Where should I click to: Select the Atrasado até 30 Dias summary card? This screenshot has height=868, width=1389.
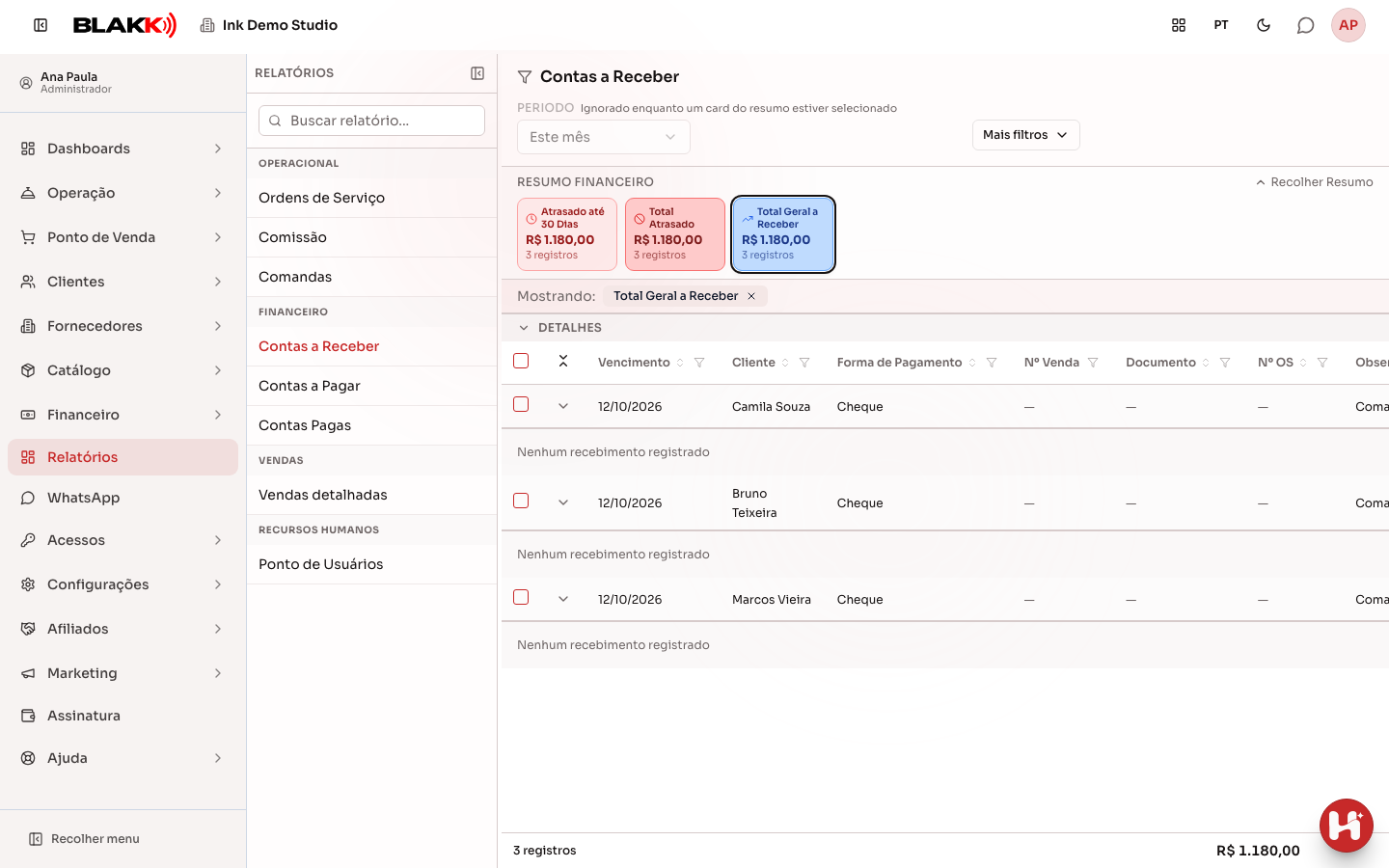(x=567, y=234)
